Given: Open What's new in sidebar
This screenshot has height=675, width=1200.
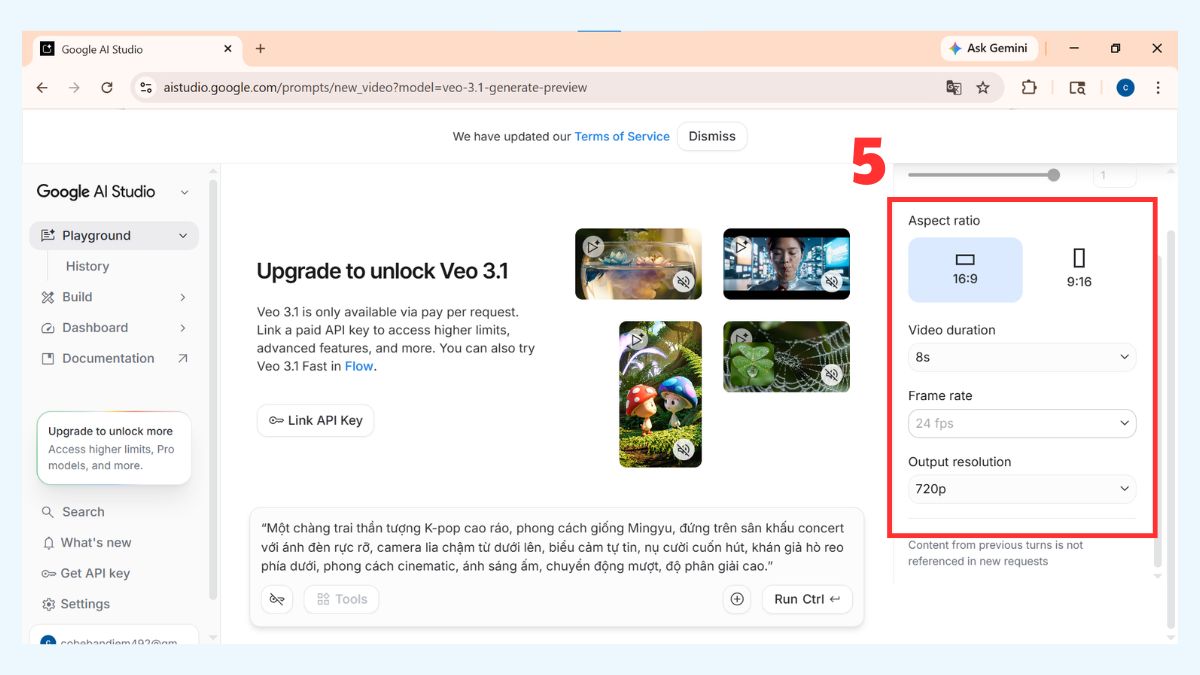Looking at the screenshot, I should pos(86,543).
